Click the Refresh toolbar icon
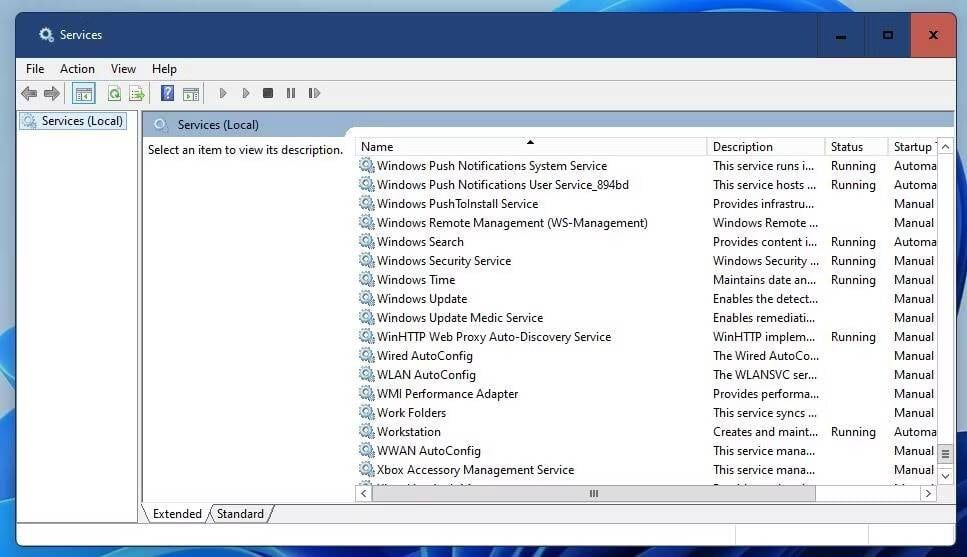Viewport: 967px width, 557px height. coord(114,93)
